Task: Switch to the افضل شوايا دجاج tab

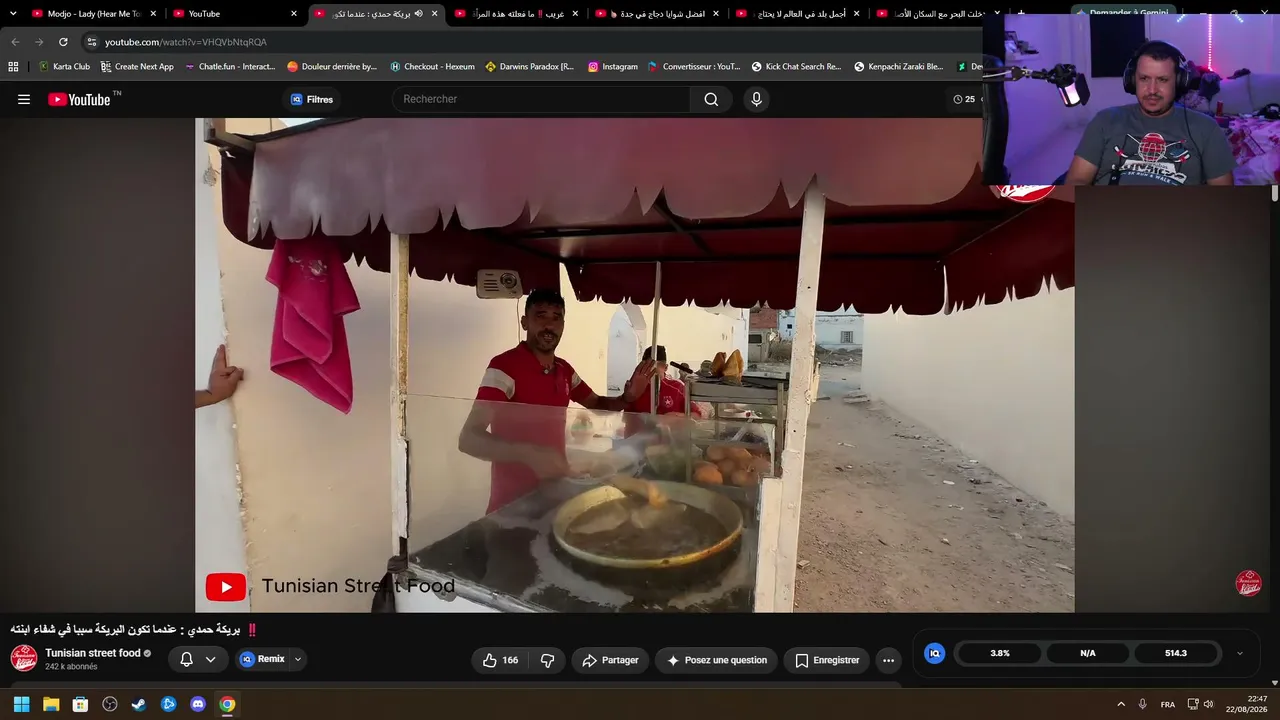Action: pos(656,14)
